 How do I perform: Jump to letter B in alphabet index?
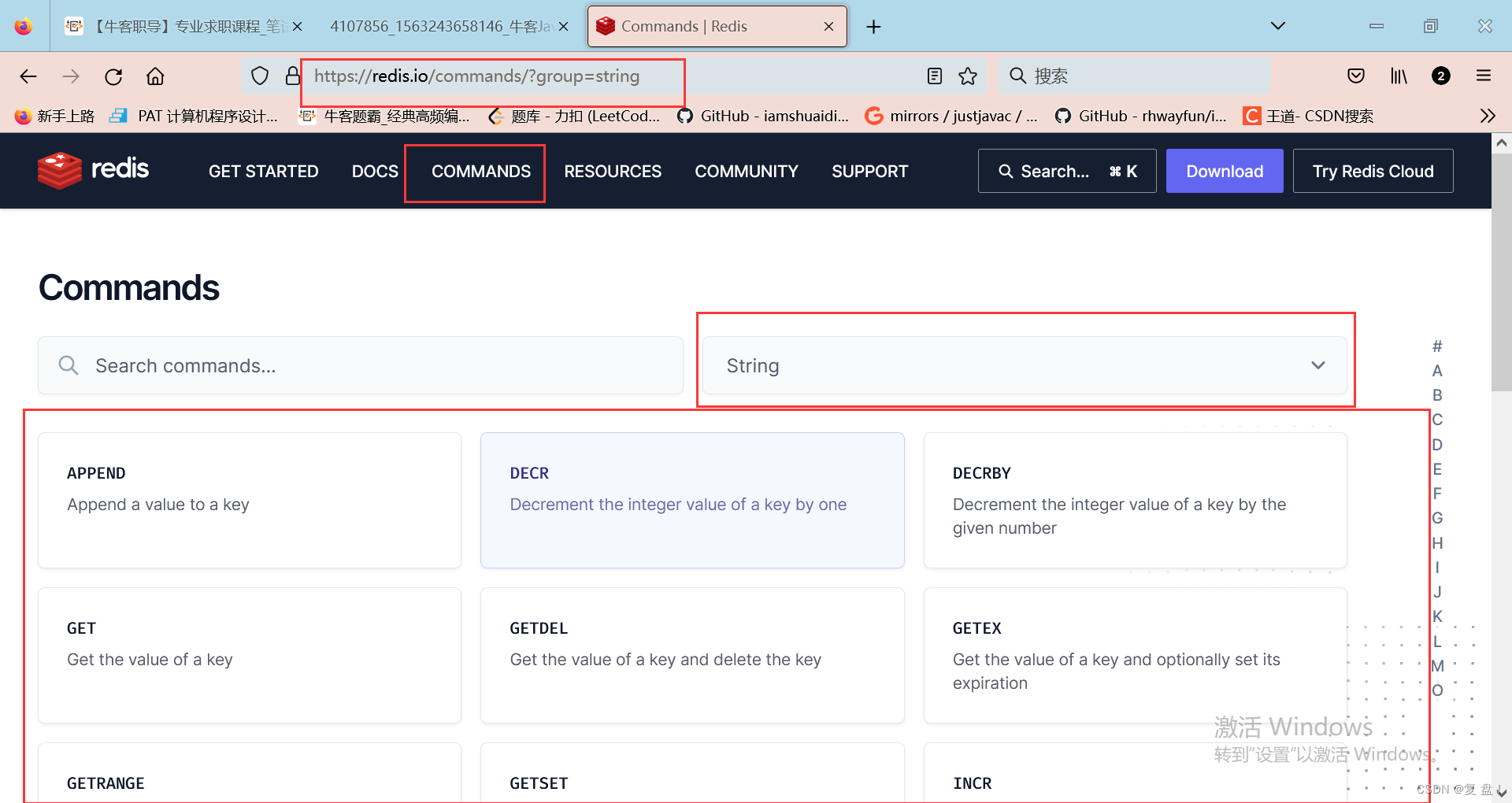(1437, 395)
